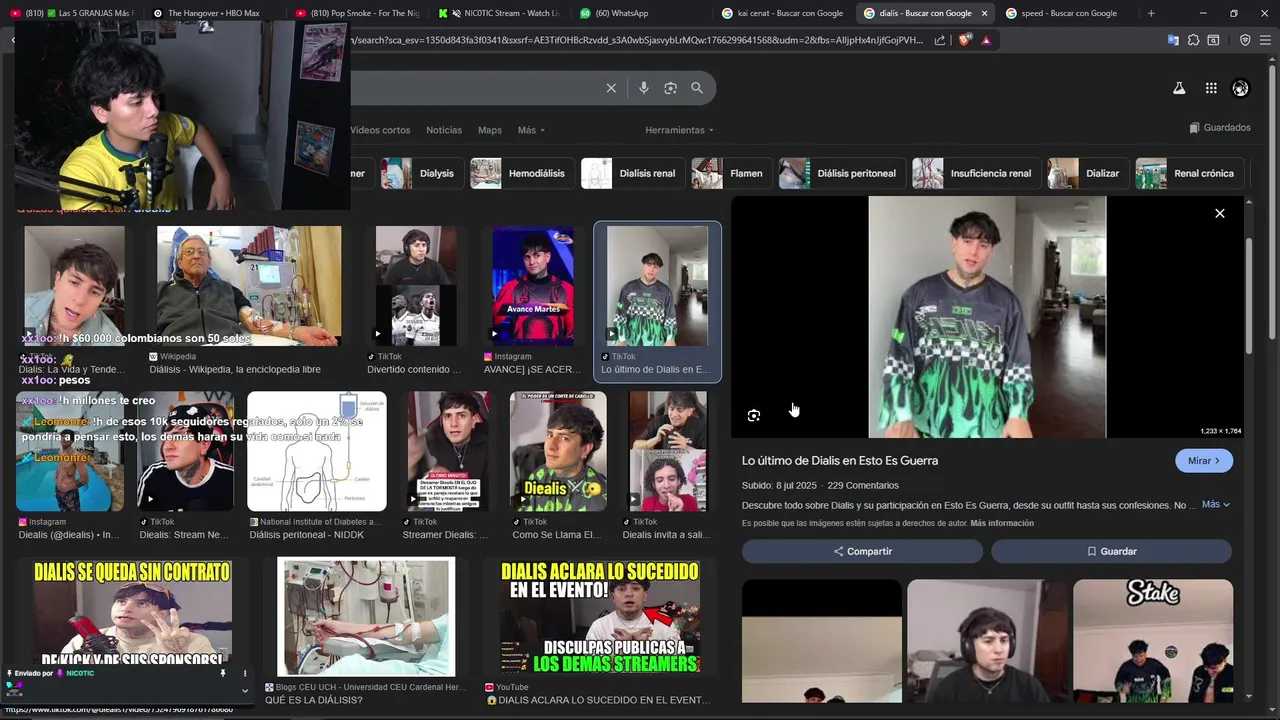Open the new tab plus button
The height and width of the screenshot is (720, 1280).
pos(1151,13)
